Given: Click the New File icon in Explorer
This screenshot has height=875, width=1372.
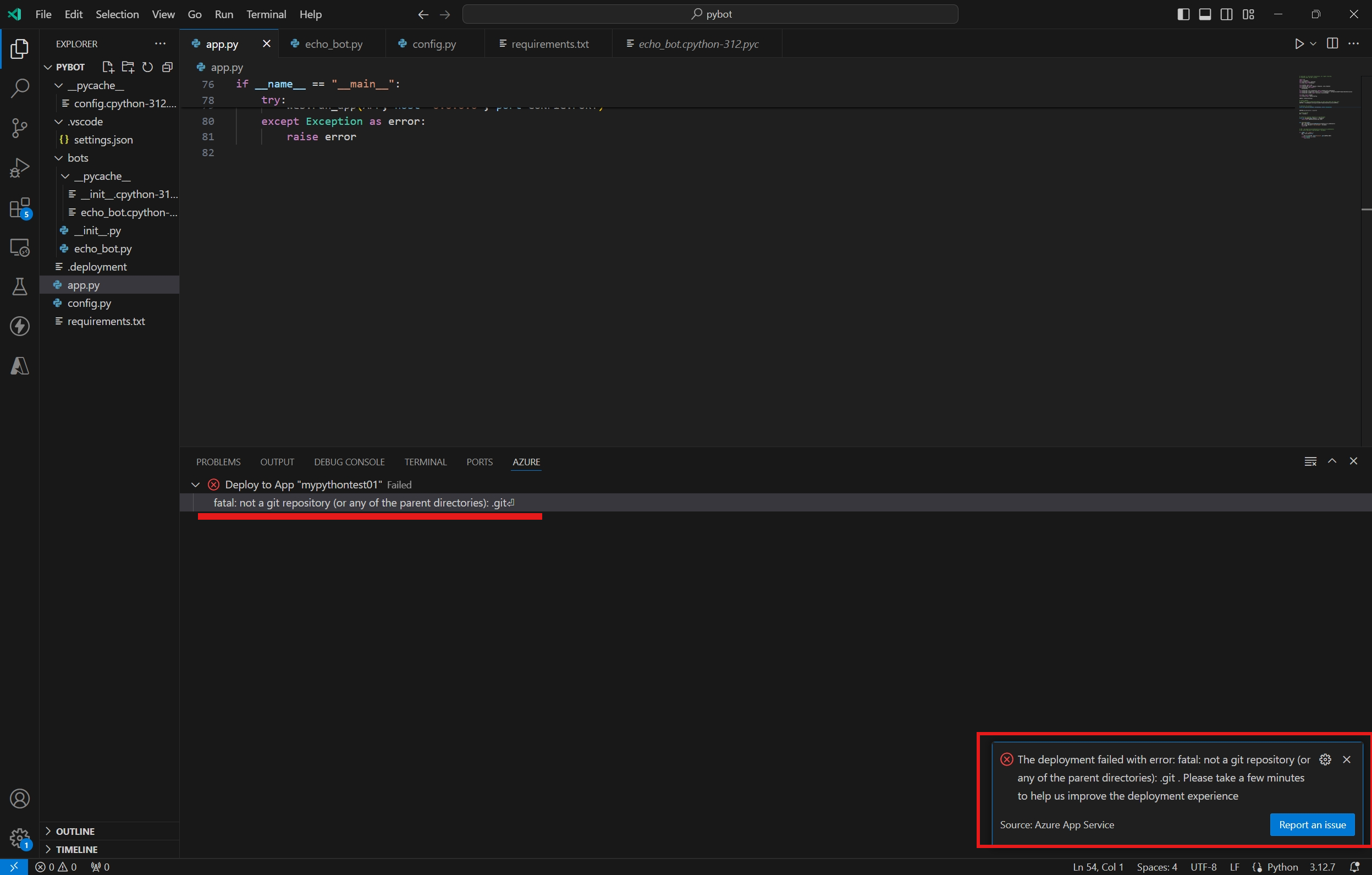Looking at the screenshot, I should pyautogui.click(x=108, y=67).
